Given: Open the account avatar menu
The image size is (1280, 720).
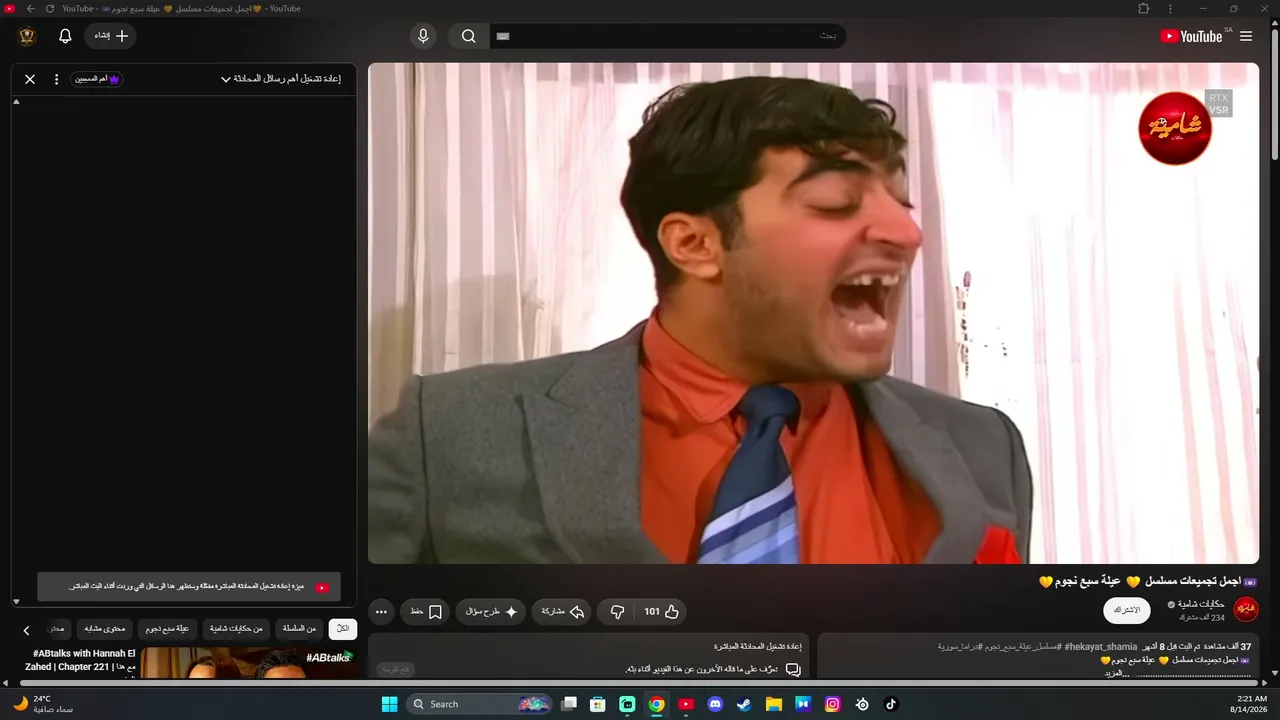Looking at the screenshot, I should tap(27, 36).
